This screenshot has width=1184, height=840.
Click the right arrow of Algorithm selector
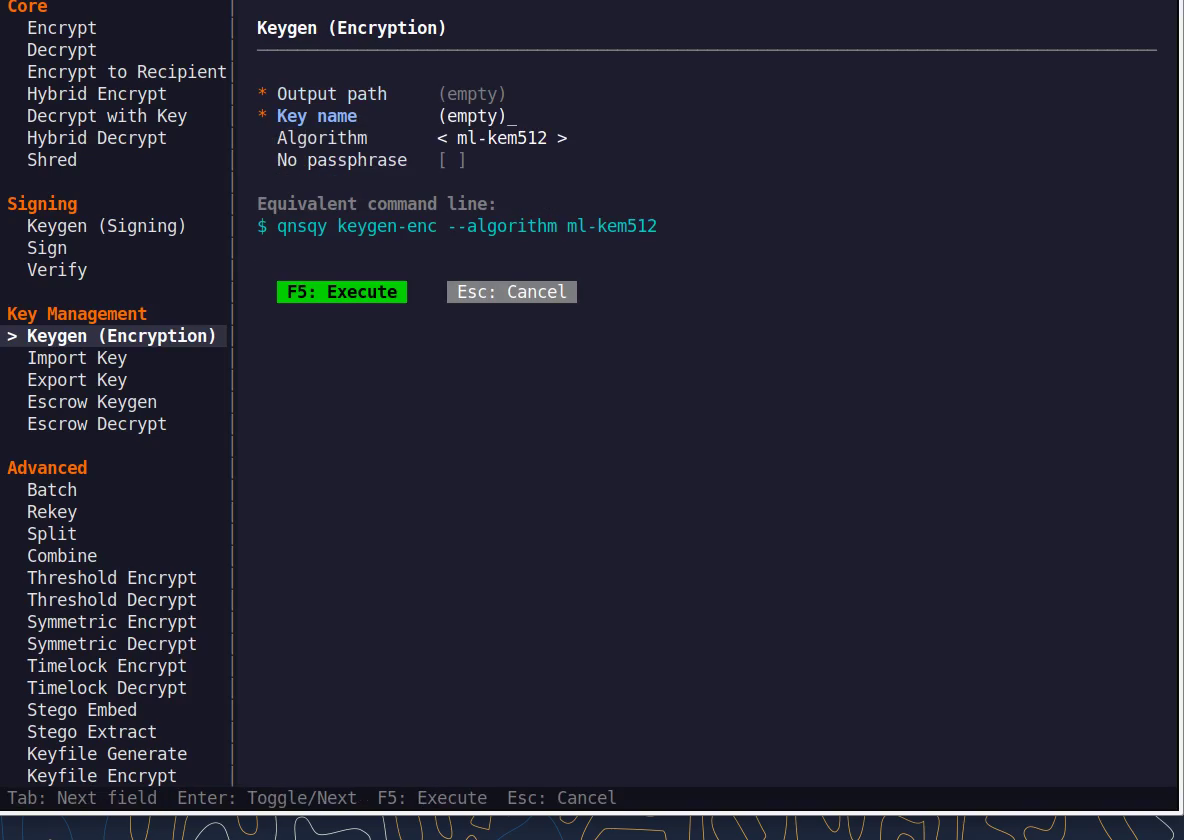562,137
